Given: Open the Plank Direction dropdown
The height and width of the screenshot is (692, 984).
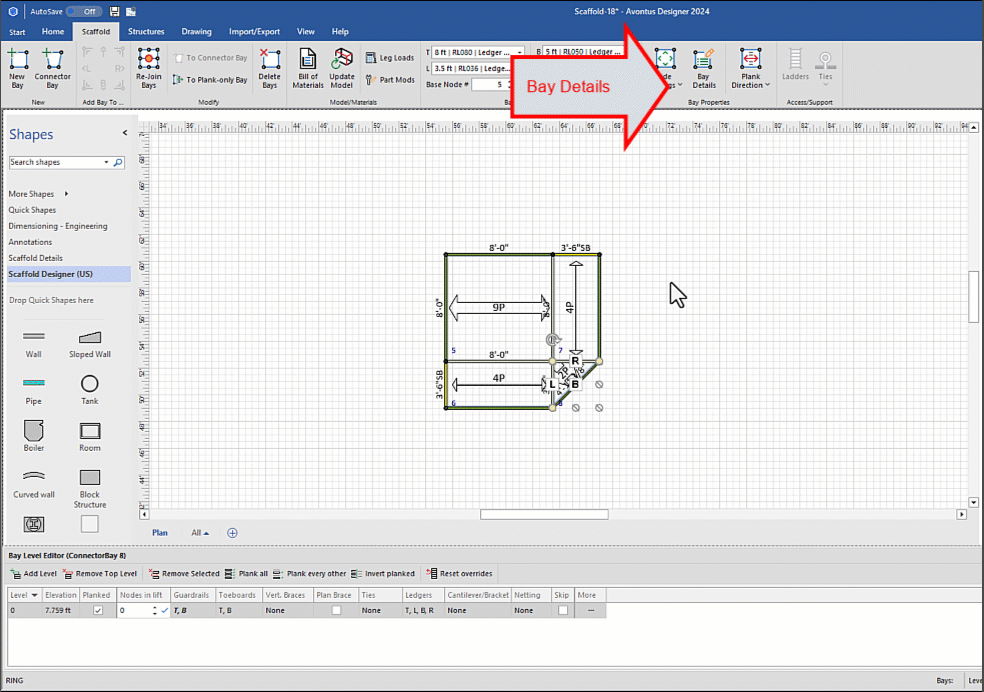Looking at the screenshot, I should coord(751,68).
